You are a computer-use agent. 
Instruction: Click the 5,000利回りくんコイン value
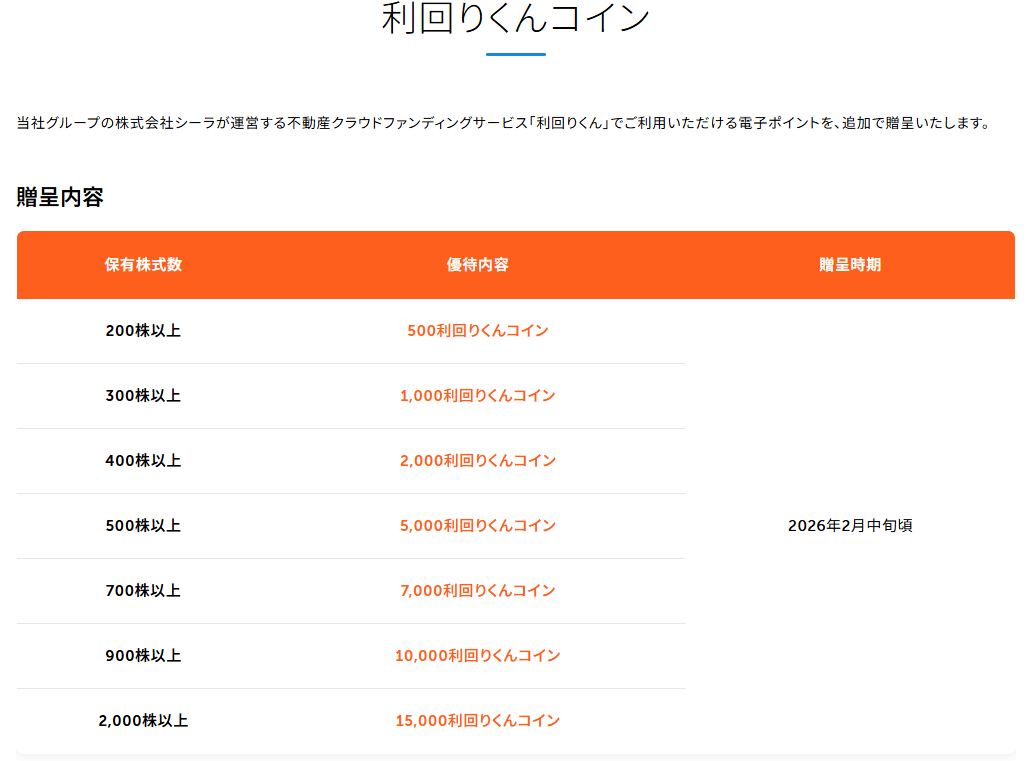[477, 525]
